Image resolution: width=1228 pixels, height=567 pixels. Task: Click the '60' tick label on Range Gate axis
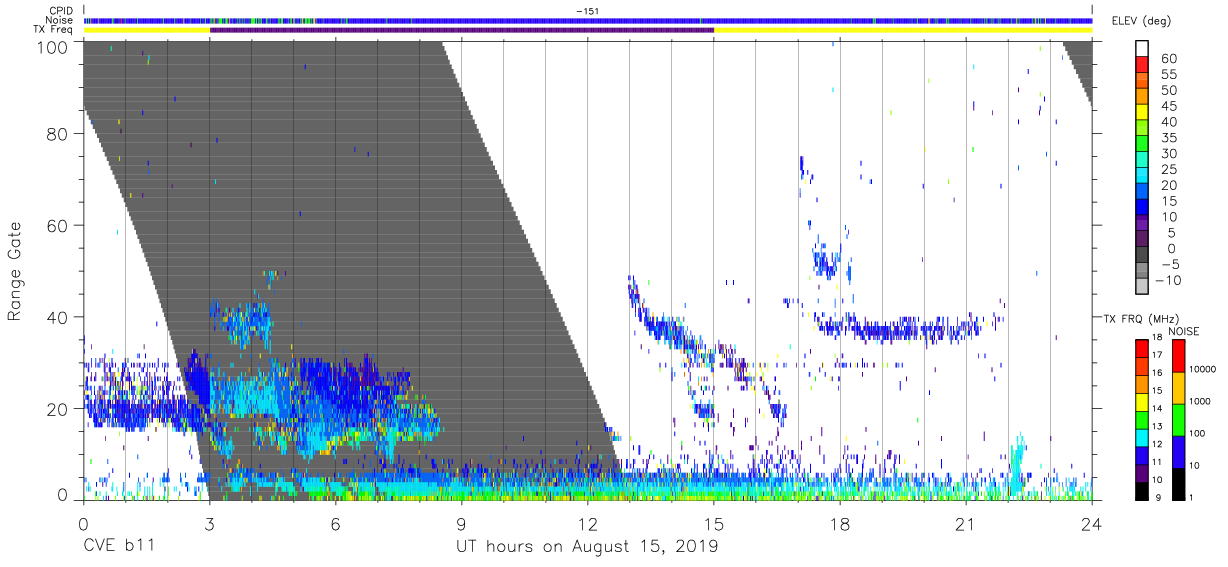57,225
